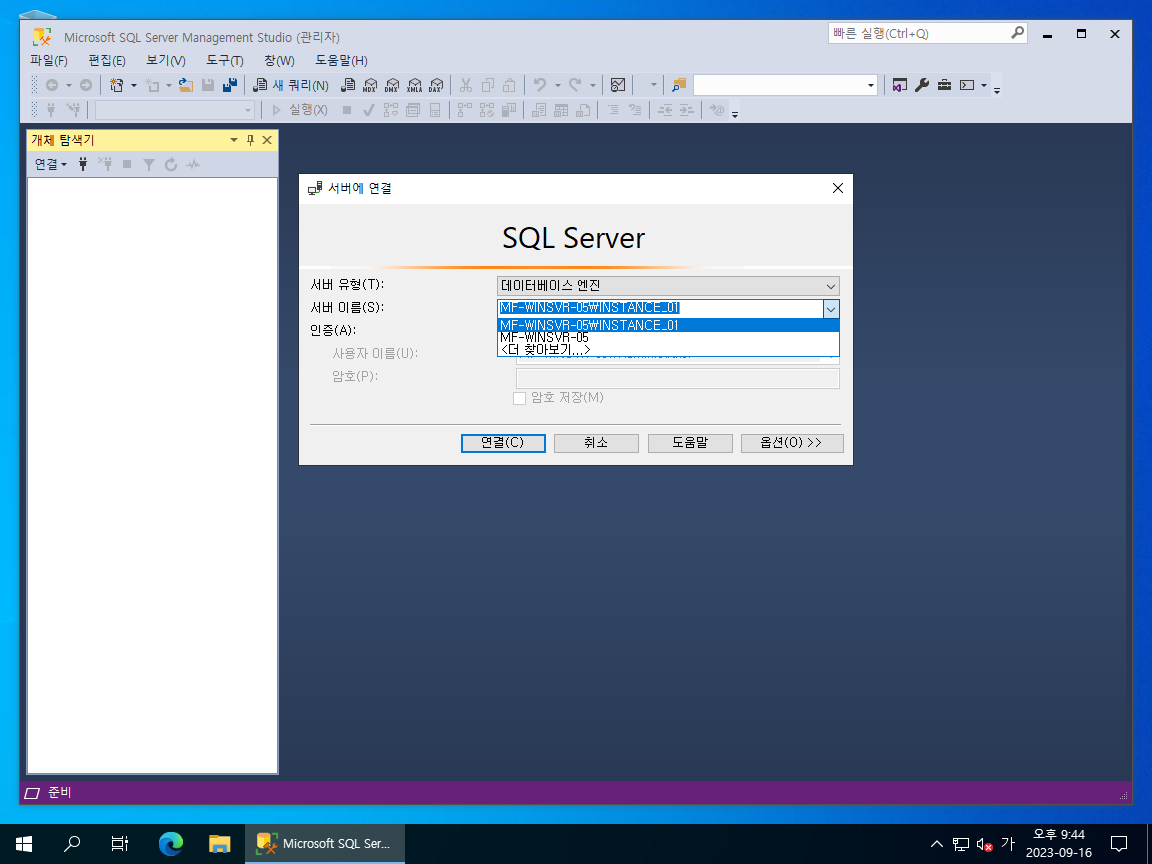This screenshot has width=1152, height=864.
Task: Click Object Explorer activity monitor pulse icon
Action: click(x=193, y=165)
